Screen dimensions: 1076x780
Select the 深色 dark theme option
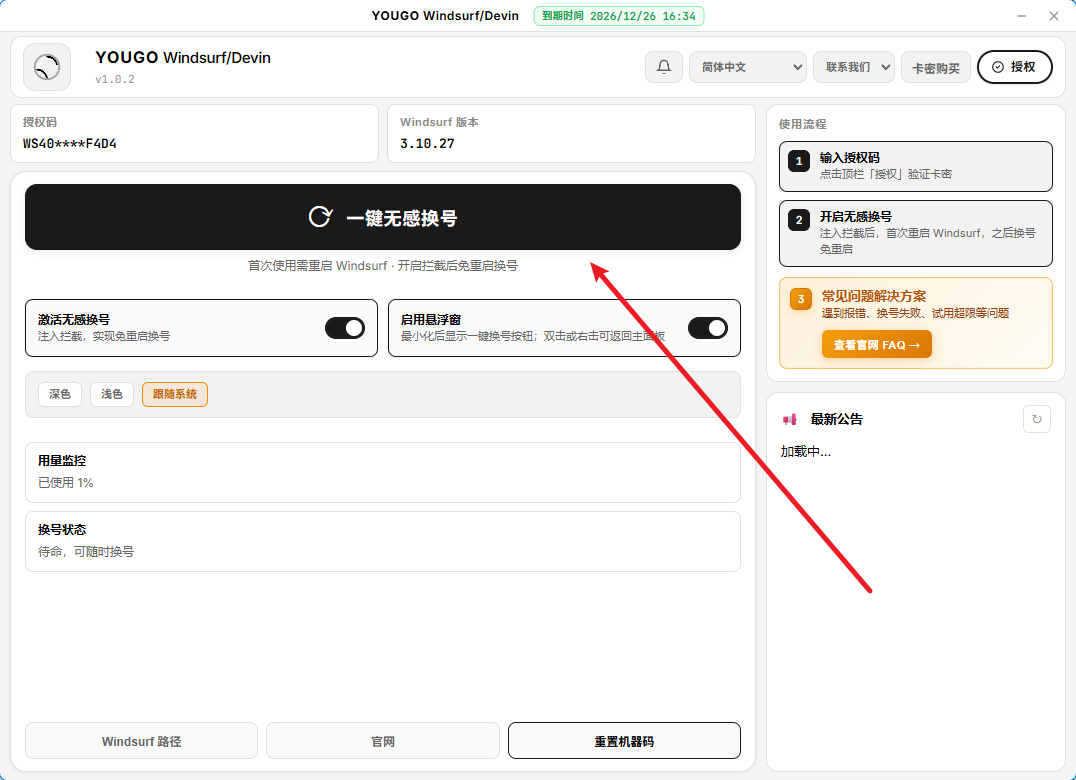[x=60, y=394]
